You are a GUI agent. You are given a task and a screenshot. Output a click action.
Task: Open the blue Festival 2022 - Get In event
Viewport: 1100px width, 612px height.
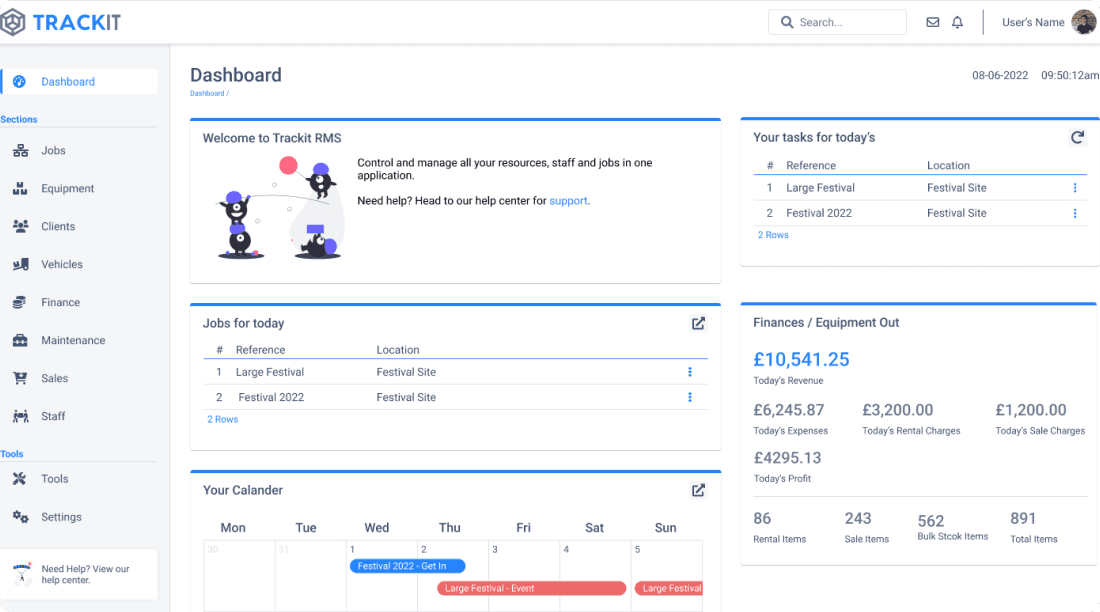pos(407,566)
